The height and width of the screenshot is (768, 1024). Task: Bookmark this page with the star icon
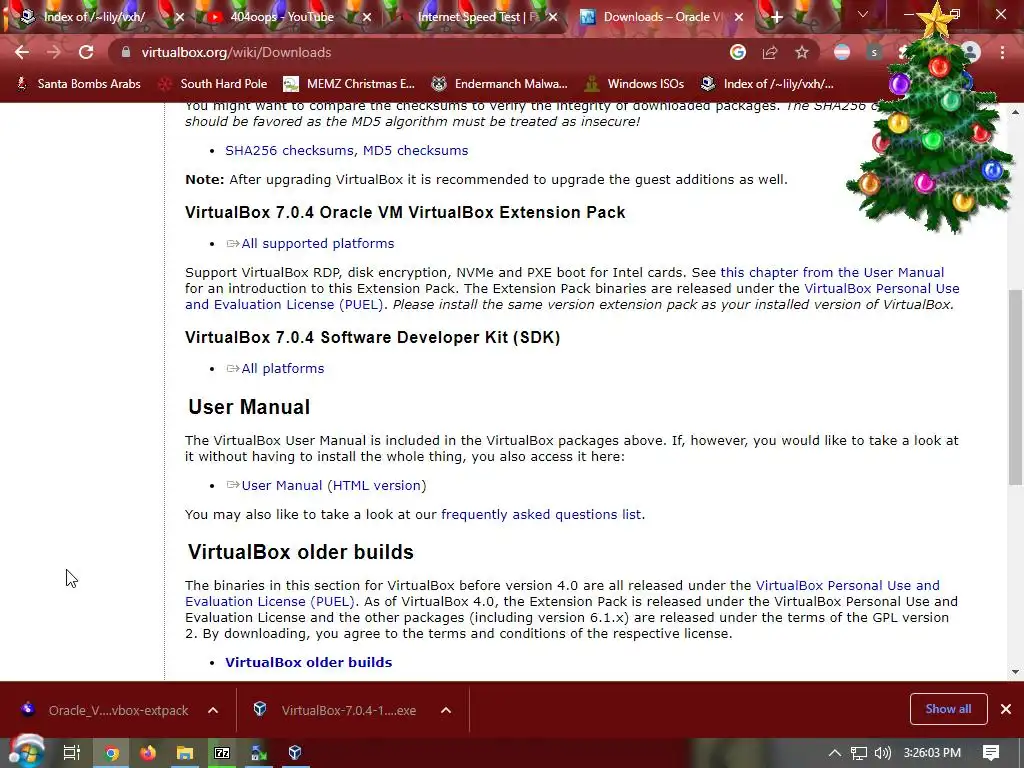tap(802, 52)
